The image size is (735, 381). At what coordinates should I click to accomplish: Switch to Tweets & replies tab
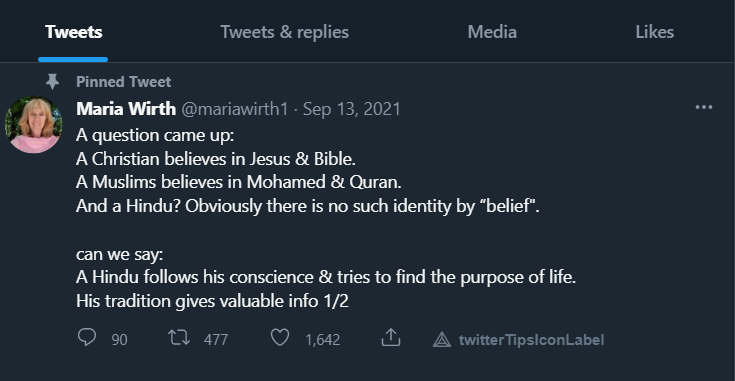coord(285,32)
